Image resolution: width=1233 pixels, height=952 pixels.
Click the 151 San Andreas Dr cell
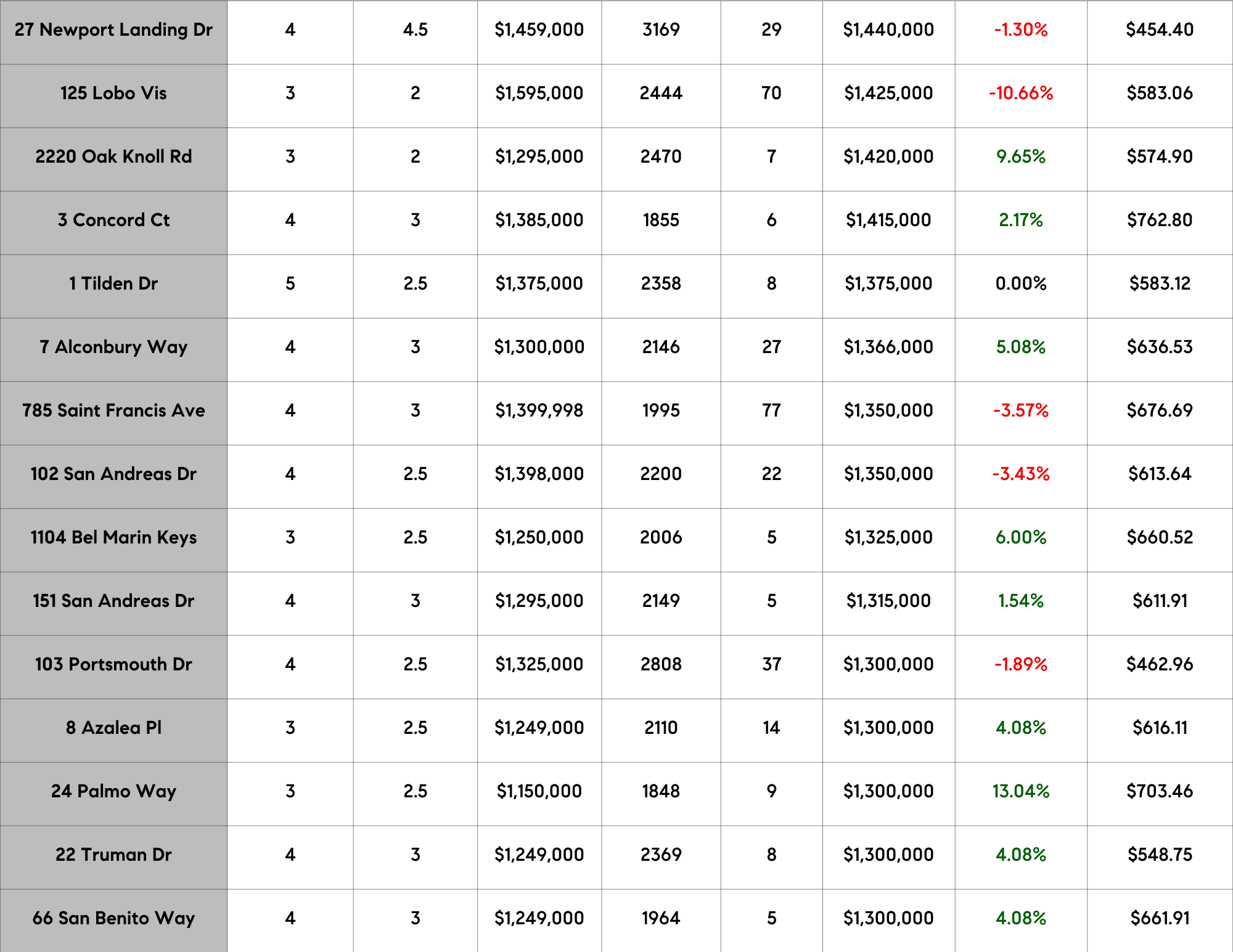click(x=113, y=601)
